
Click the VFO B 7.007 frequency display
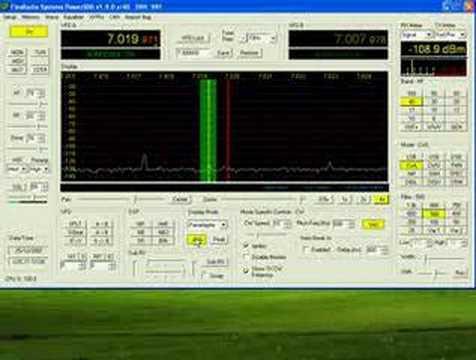click(x=338, y=39)
